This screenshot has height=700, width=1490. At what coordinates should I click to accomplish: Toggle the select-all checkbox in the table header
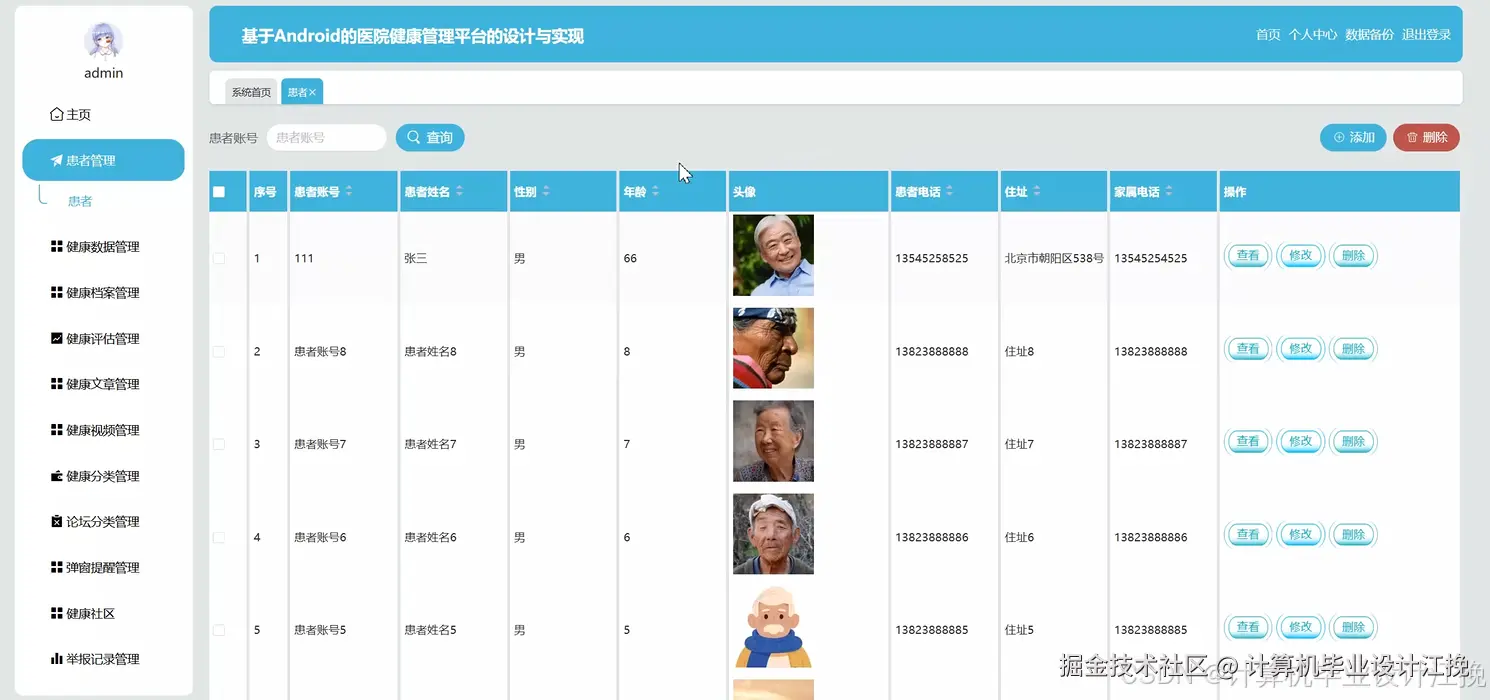217,191
